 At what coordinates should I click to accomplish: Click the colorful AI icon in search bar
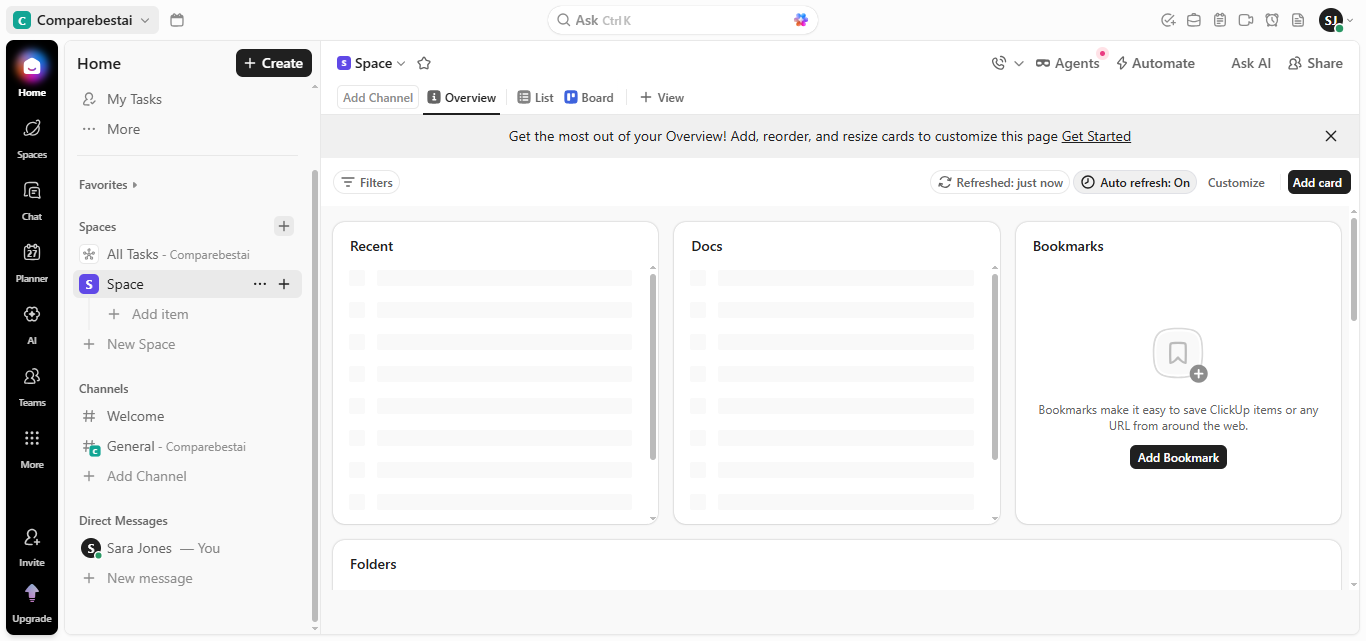801,20
